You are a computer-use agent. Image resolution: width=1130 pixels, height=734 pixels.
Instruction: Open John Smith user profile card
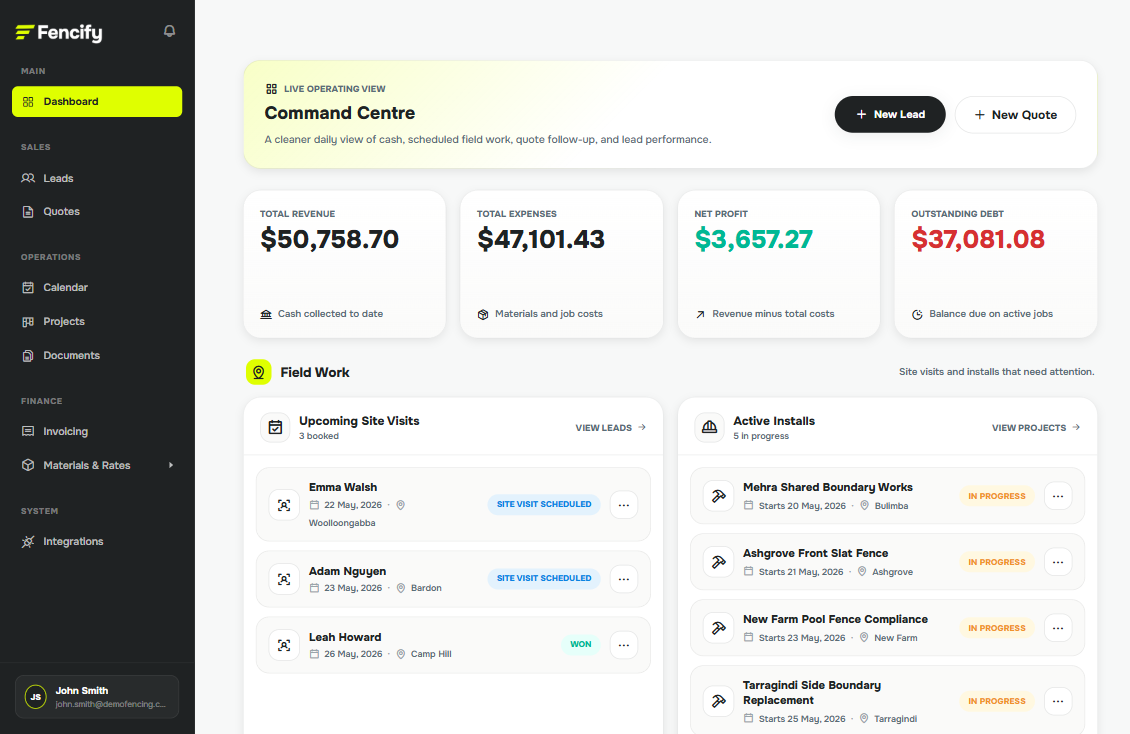coord(97,697)
